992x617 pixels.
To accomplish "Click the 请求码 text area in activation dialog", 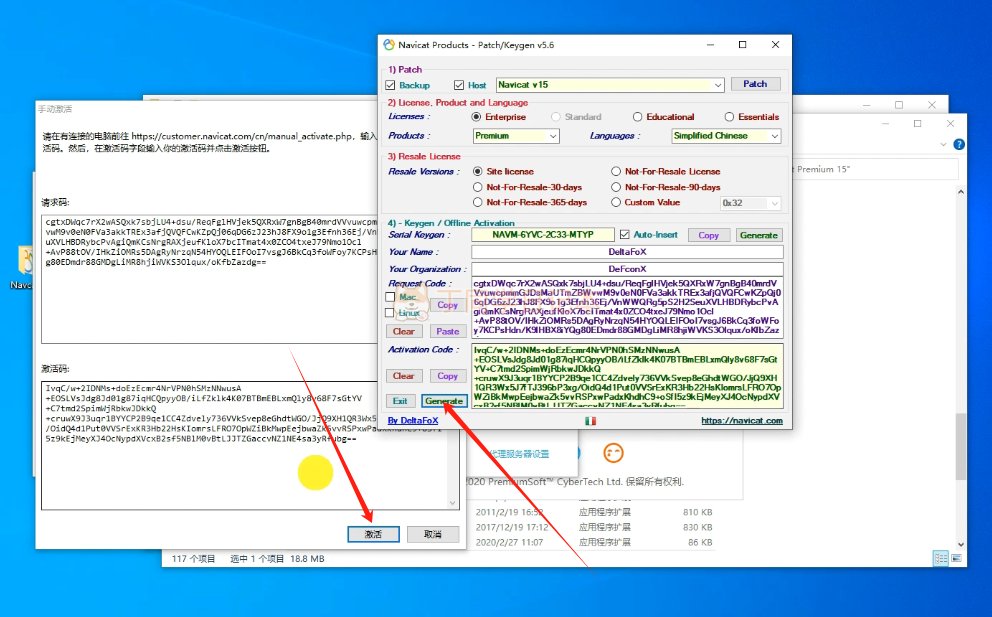I will (209, 278).
